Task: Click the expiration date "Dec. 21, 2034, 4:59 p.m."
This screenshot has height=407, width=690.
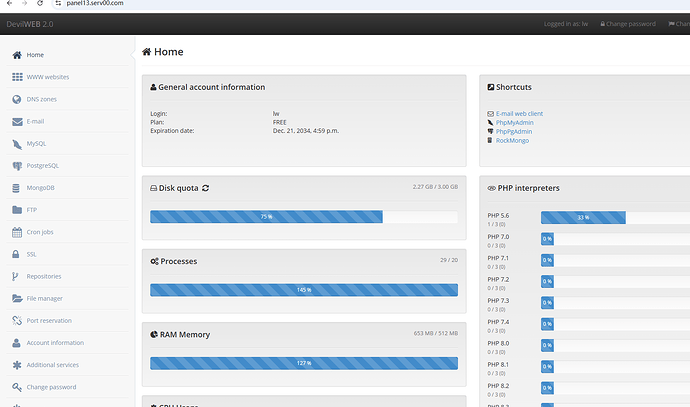Action: (x=306, y=131)
